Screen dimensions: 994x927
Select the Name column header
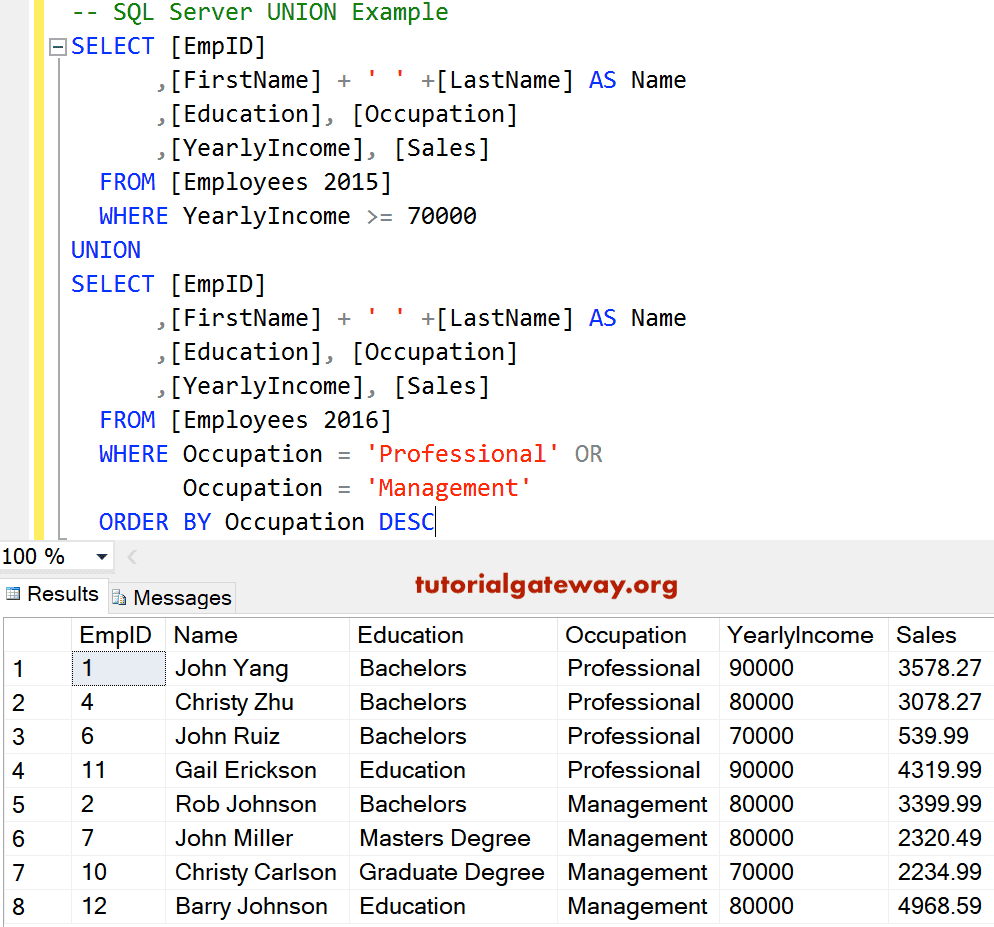coord(206,634)
